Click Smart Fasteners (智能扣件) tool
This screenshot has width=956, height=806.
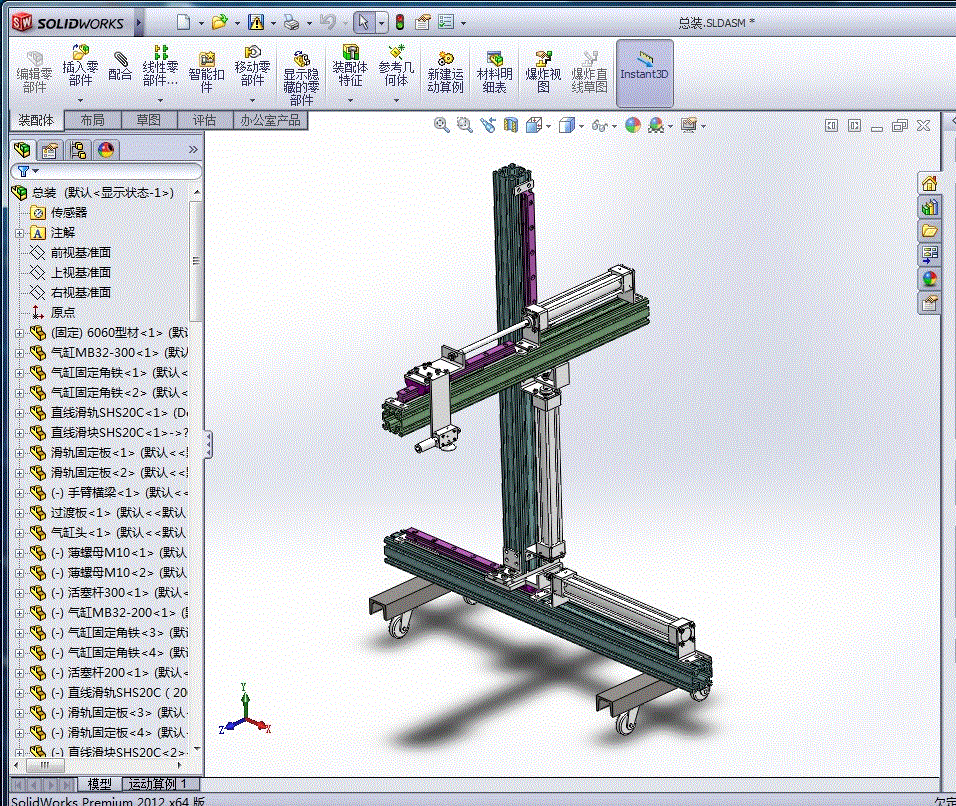pos(207,73)
